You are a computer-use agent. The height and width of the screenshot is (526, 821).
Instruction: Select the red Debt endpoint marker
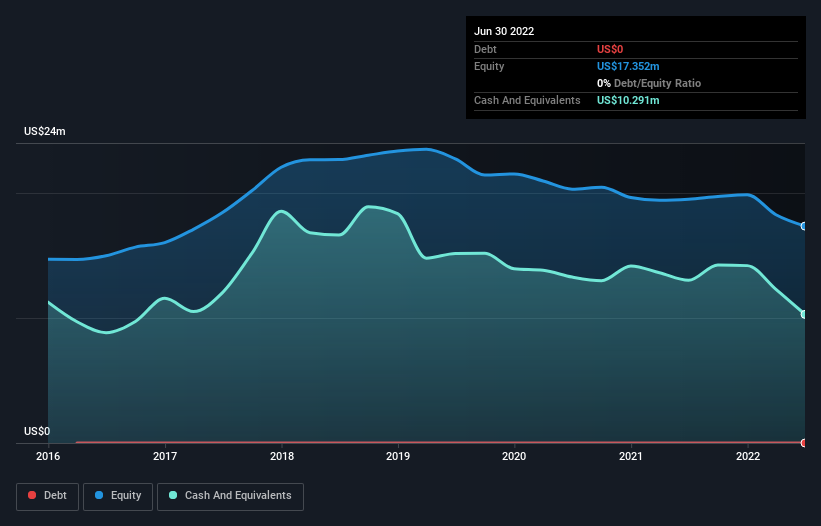804,443
